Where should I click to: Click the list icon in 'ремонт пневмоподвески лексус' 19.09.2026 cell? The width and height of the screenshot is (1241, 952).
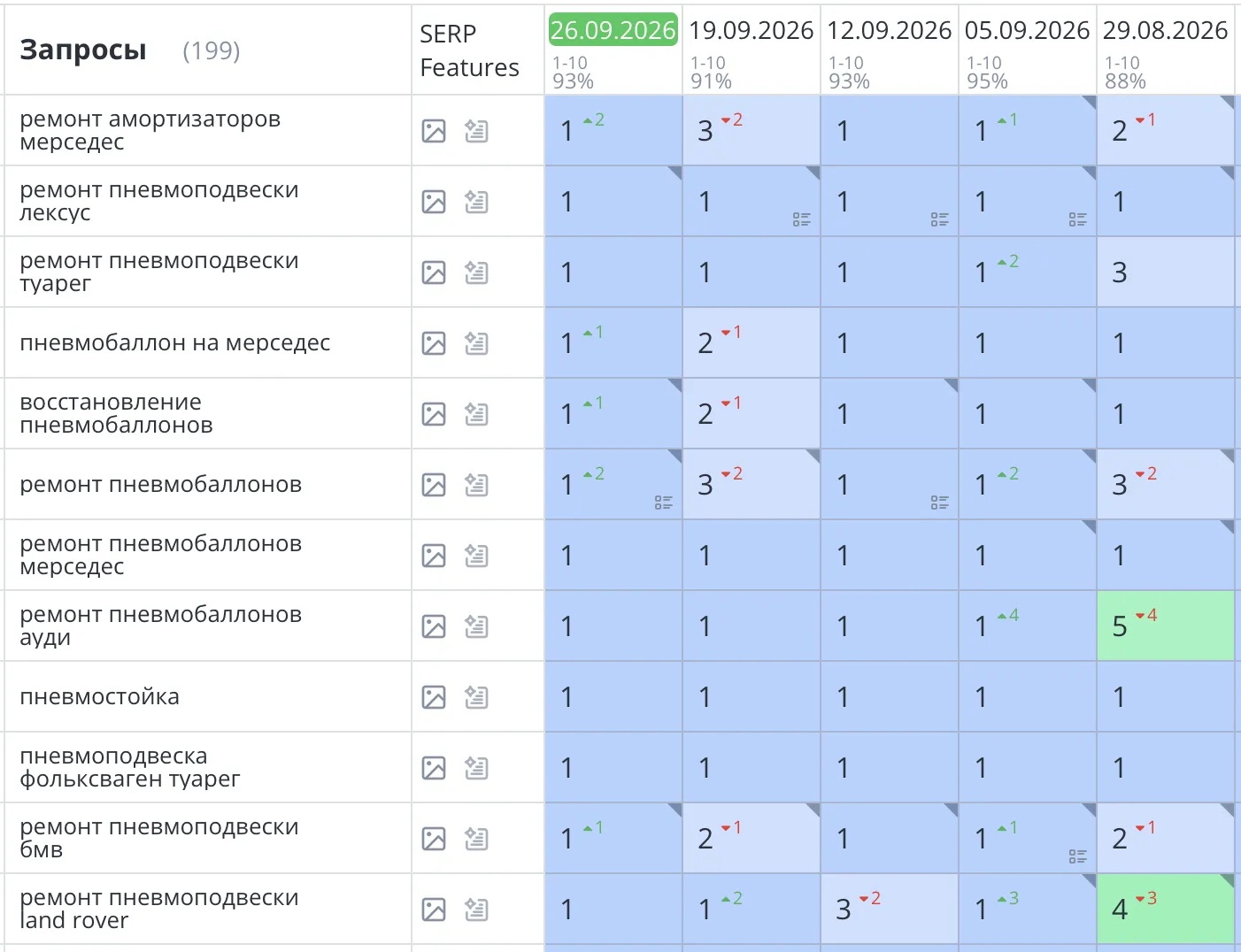802,219
